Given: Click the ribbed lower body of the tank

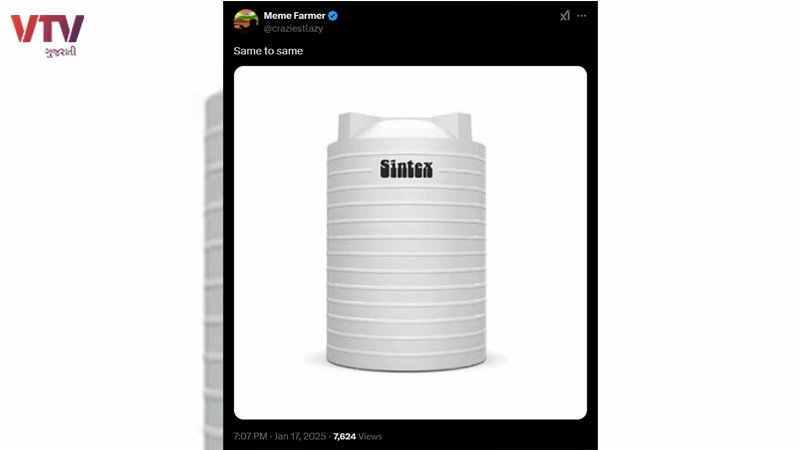Looking at the screenshot, I should coord(406,286).
